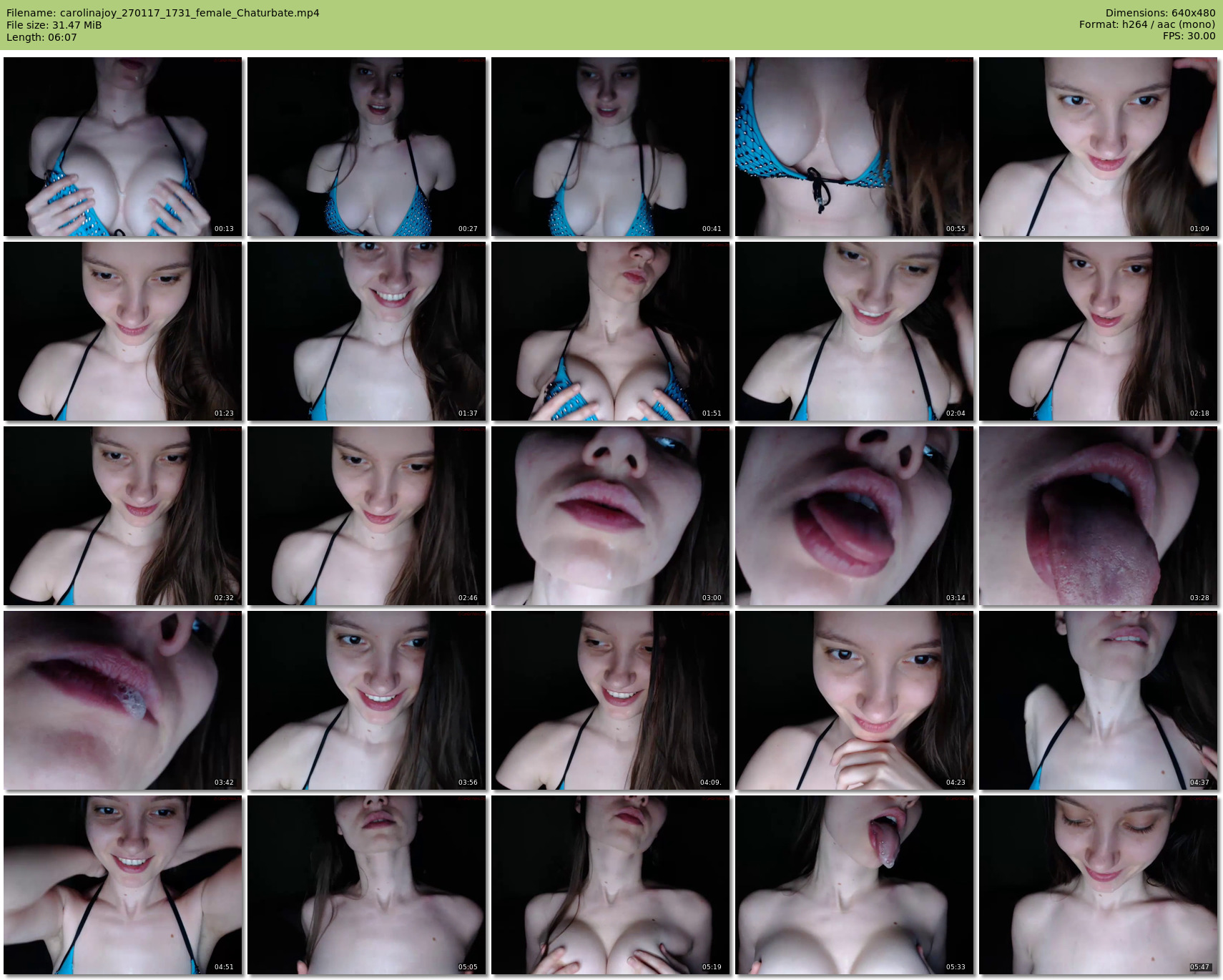
Task: Select the thumbnail stamped 01:23
Action: pos(123,331)
